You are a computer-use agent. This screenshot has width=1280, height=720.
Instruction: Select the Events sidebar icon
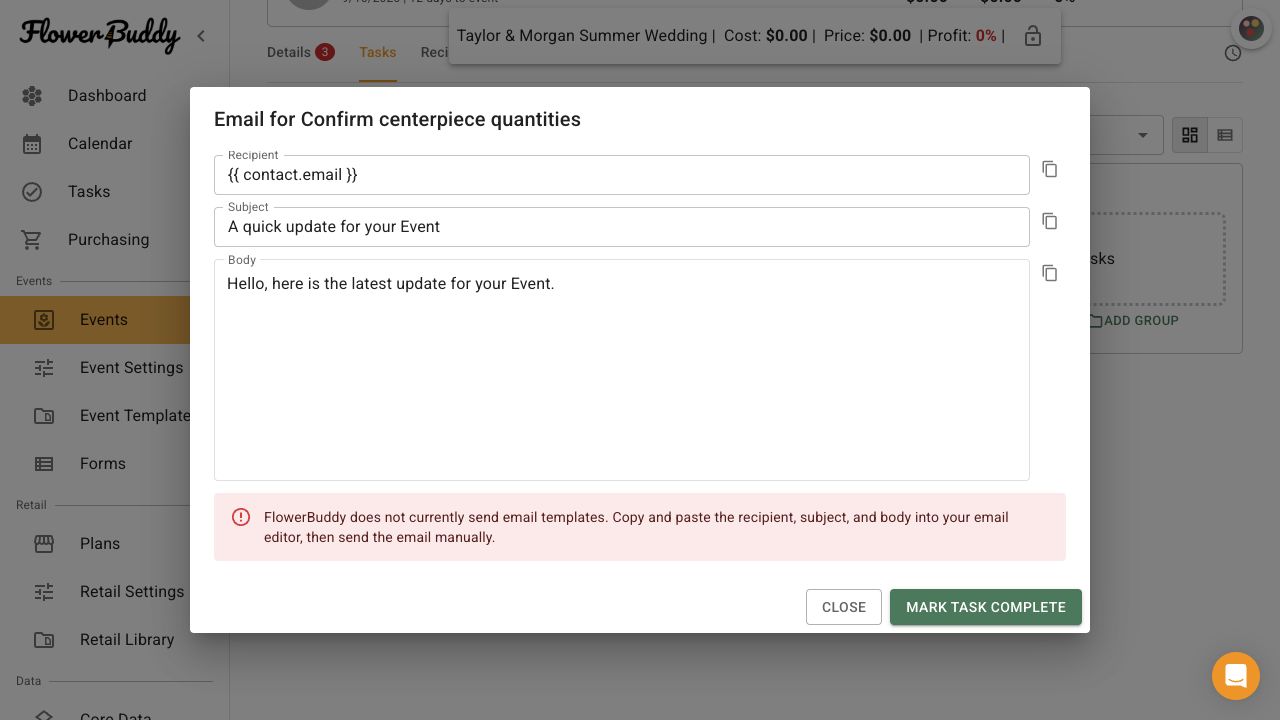tap(44, 320)
